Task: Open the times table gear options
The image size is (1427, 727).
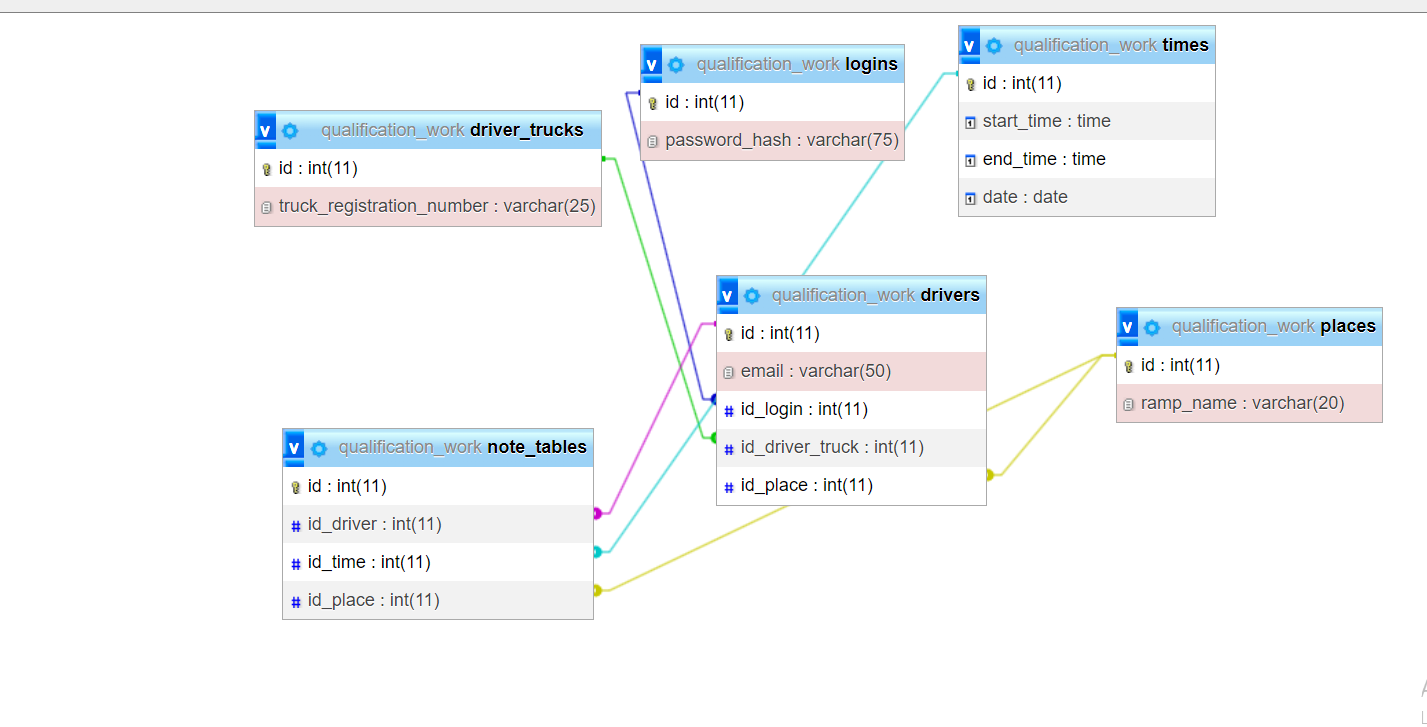Action: [x=993, y=45]
